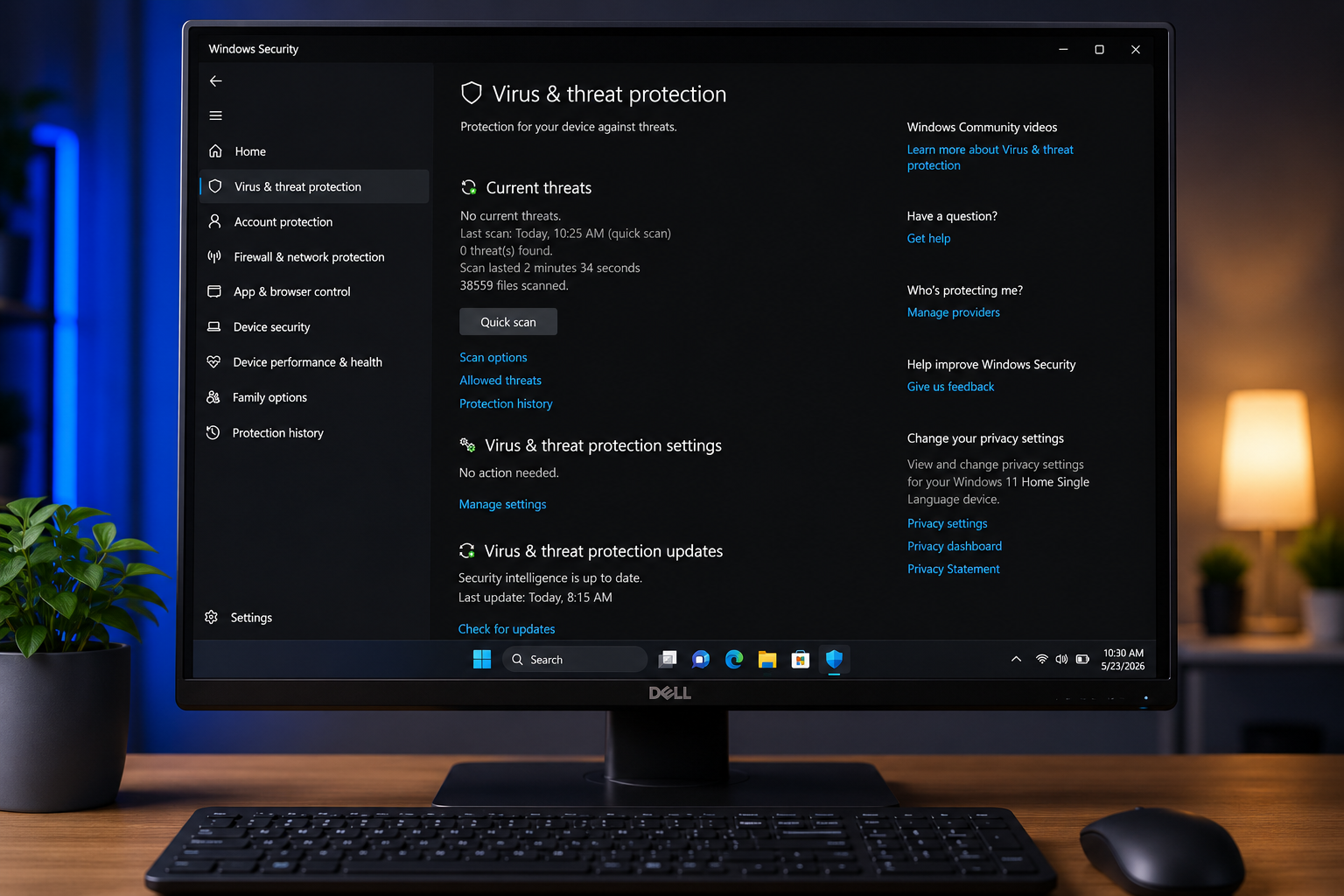Open Microsoft Store from the taskbar
Image resolution: width=1344 pixels, height=896 pixels.
pyautogui.click(x=801, y=660)
